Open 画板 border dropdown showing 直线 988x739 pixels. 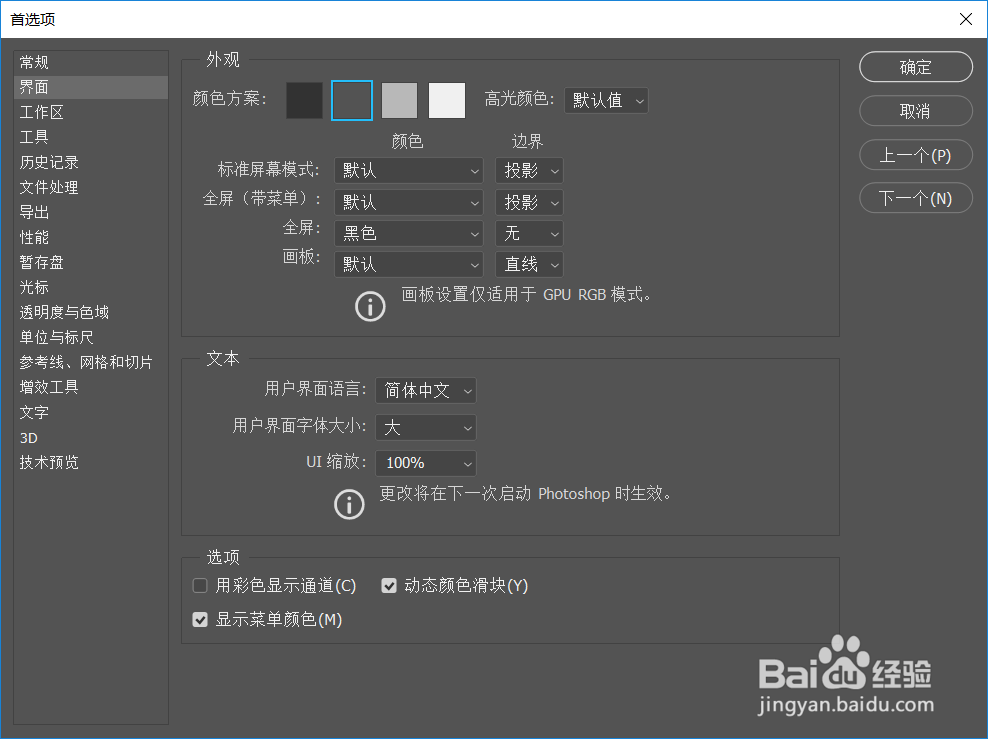click(x=529, y=265)
